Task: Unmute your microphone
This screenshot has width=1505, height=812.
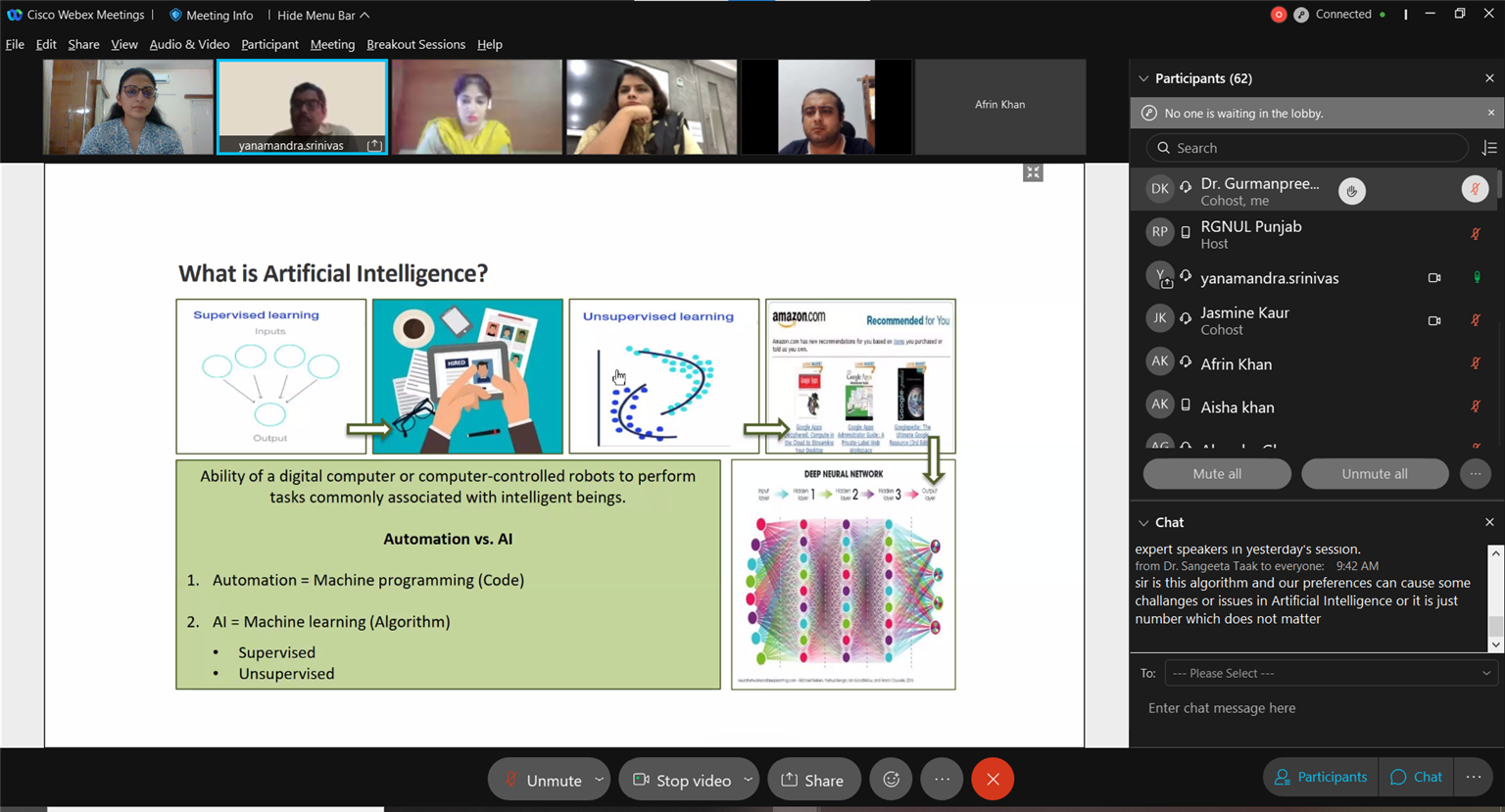Action: (543, 780)
